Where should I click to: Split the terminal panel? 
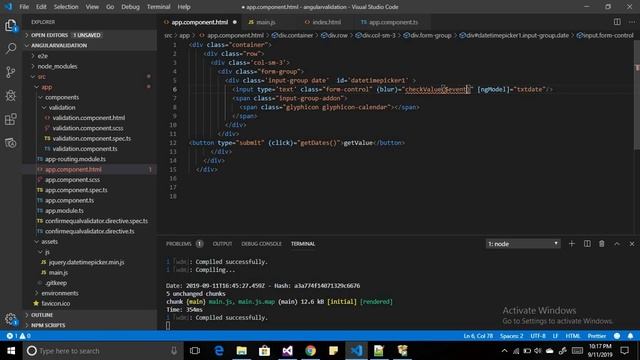pyautogui.click(x=587, y=244)
